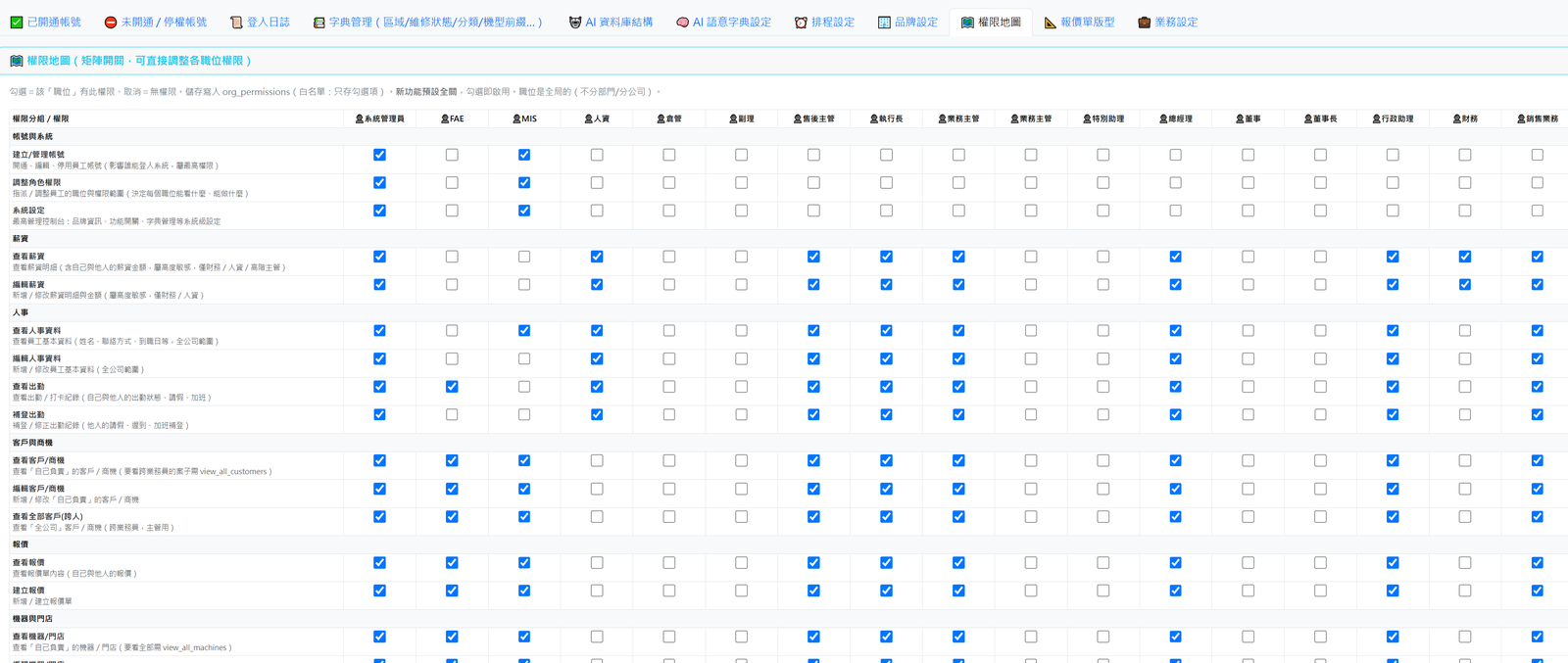
Task: Toggle 查看報價 for 行政助理
Action: point(1393,563)
